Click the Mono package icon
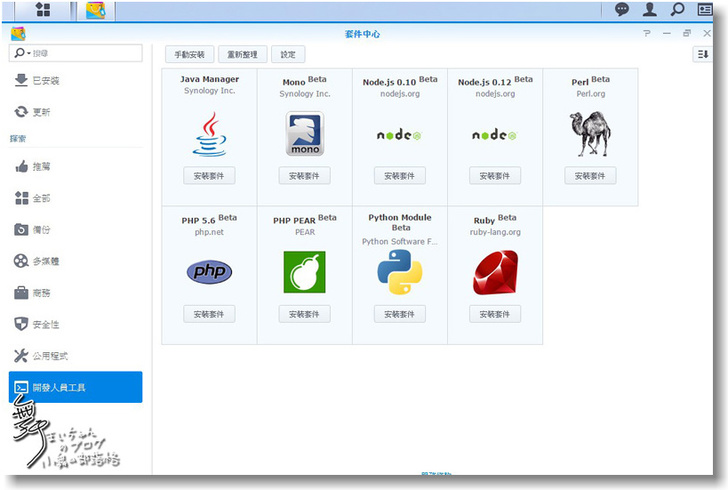Image resolution: width=728 pixels, height=490 pixels. tap(305, 134)
